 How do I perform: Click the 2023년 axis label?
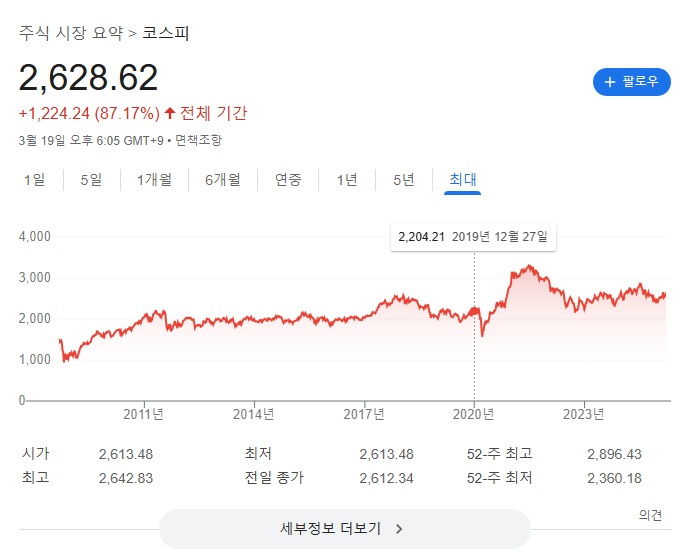click(x=584, y=414)
